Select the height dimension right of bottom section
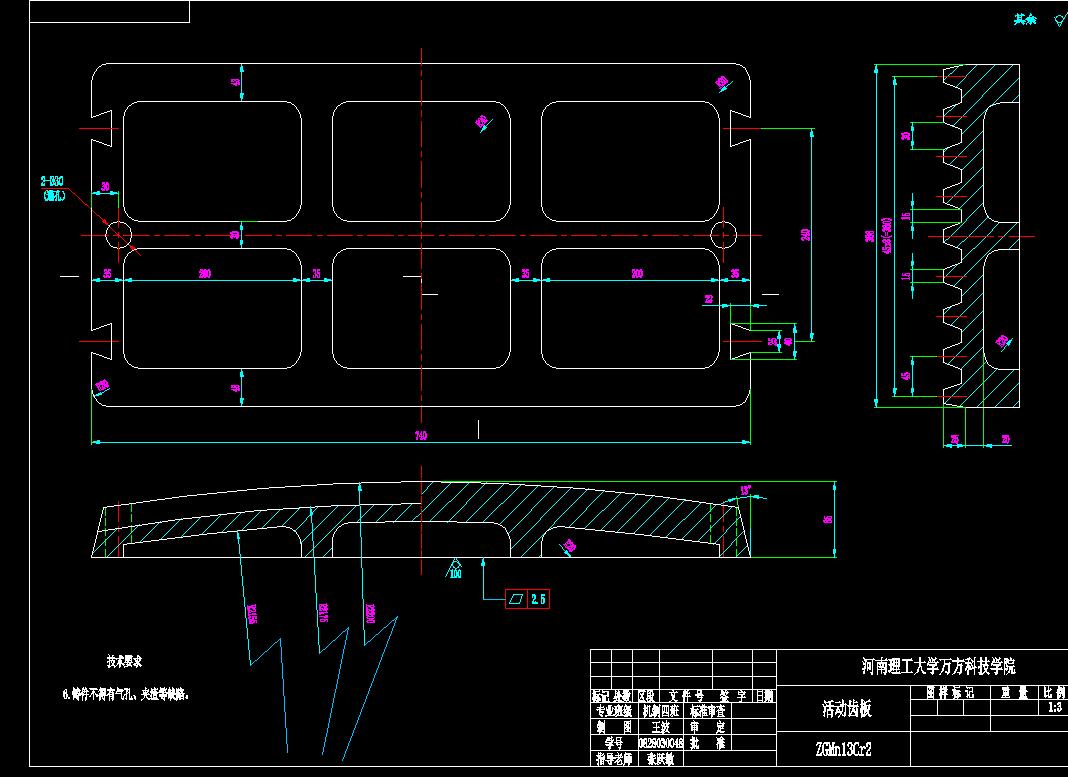The height and width of the screenshot is (777, 1068). pyautogui.click(x=828, y=519)
